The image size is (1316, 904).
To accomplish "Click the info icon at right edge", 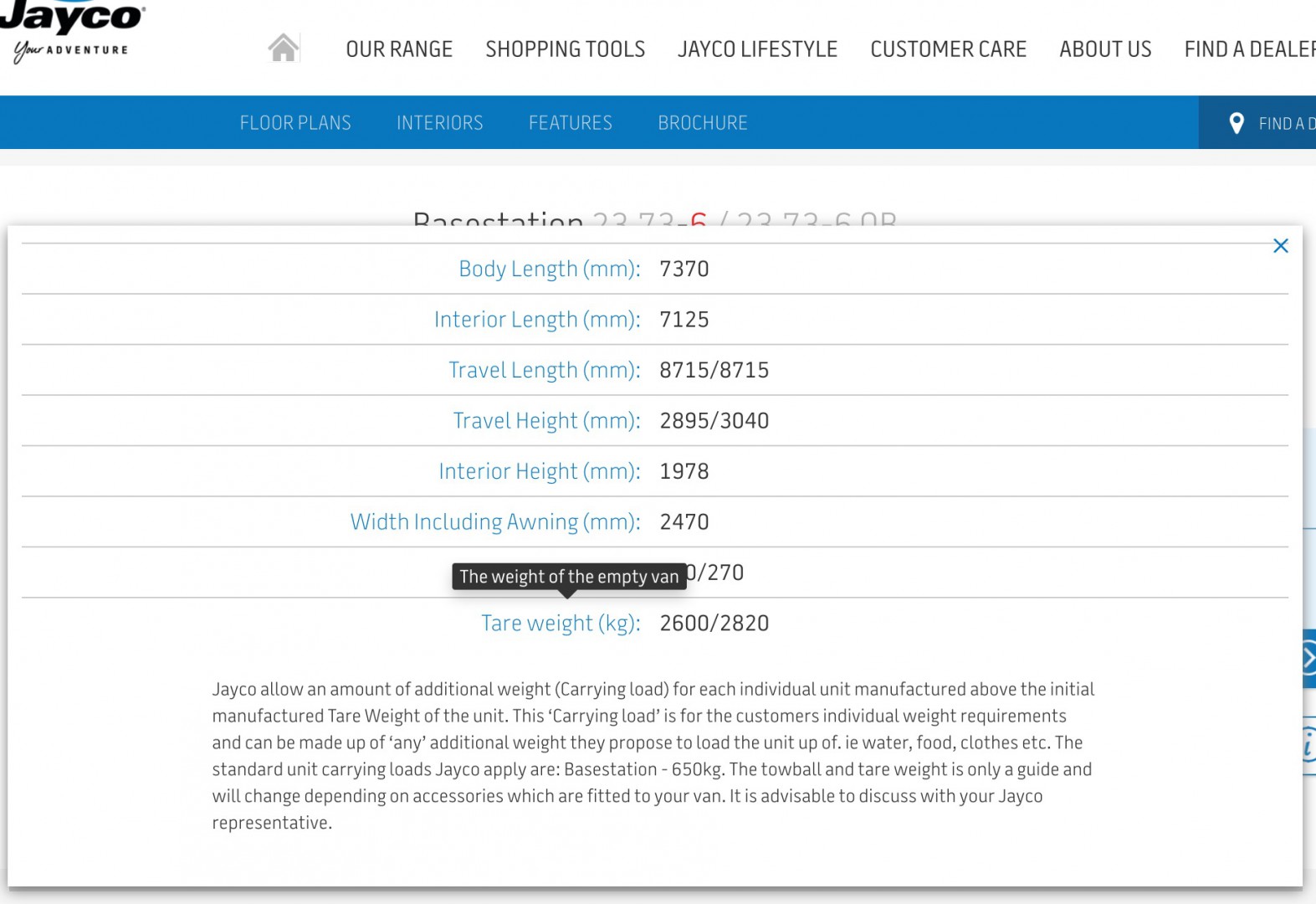I will [x=1308, y=744].
